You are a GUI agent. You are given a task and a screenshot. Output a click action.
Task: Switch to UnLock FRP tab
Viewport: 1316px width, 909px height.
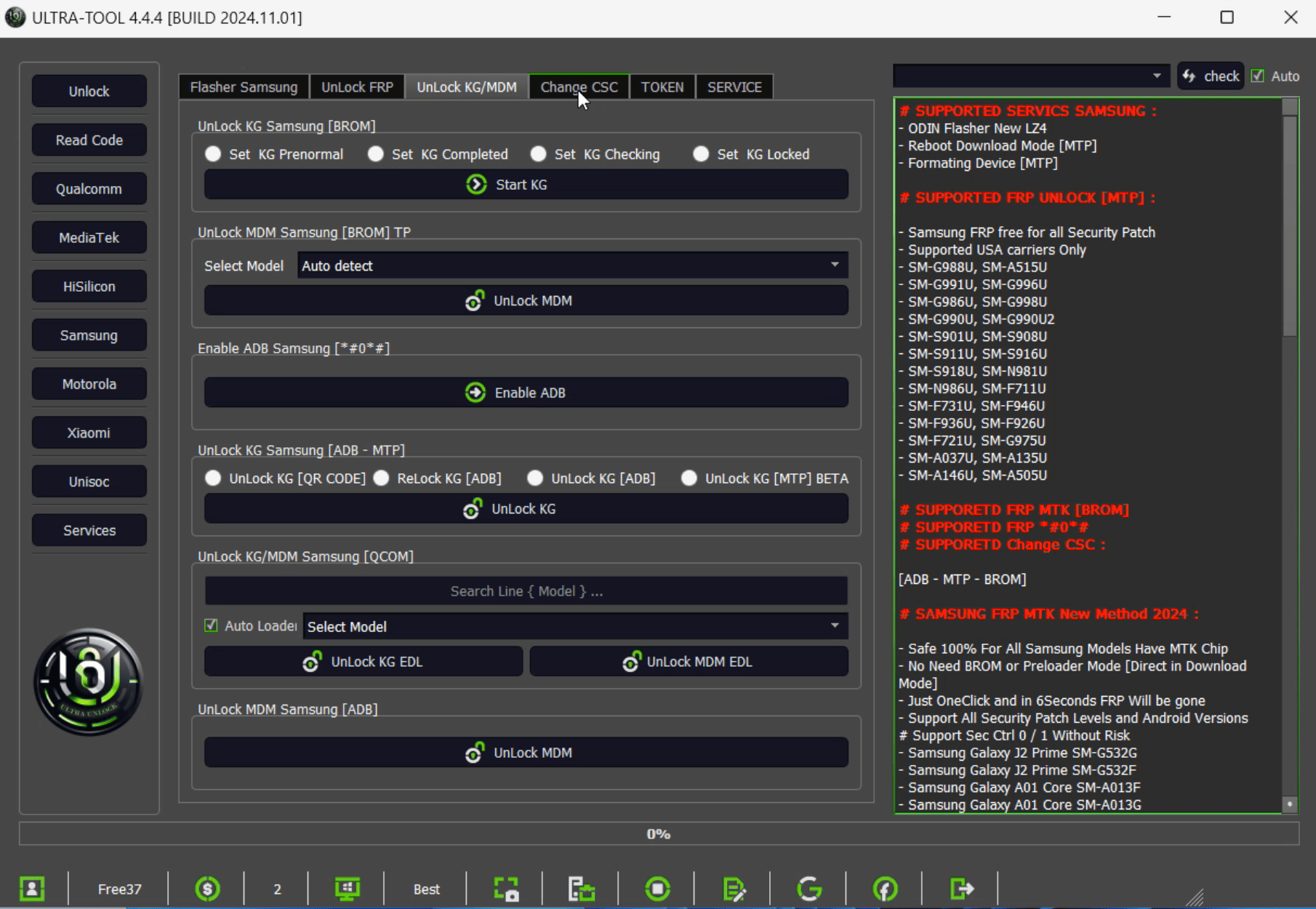(x=357, y=87)
